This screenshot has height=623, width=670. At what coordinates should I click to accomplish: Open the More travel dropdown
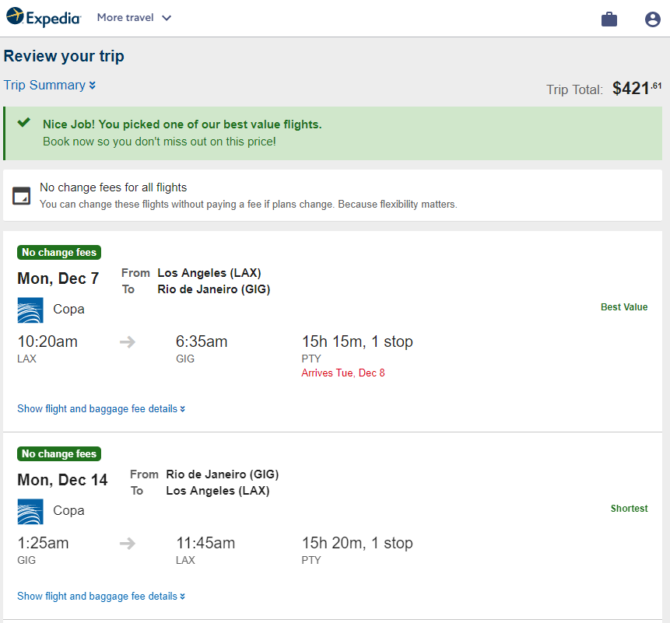pyautogui.click(x=134, y=18)
